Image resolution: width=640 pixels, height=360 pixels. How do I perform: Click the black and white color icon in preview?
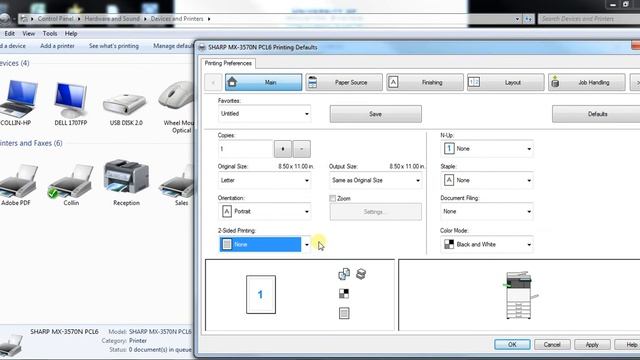pyautogui.click(x=344, y=293)
